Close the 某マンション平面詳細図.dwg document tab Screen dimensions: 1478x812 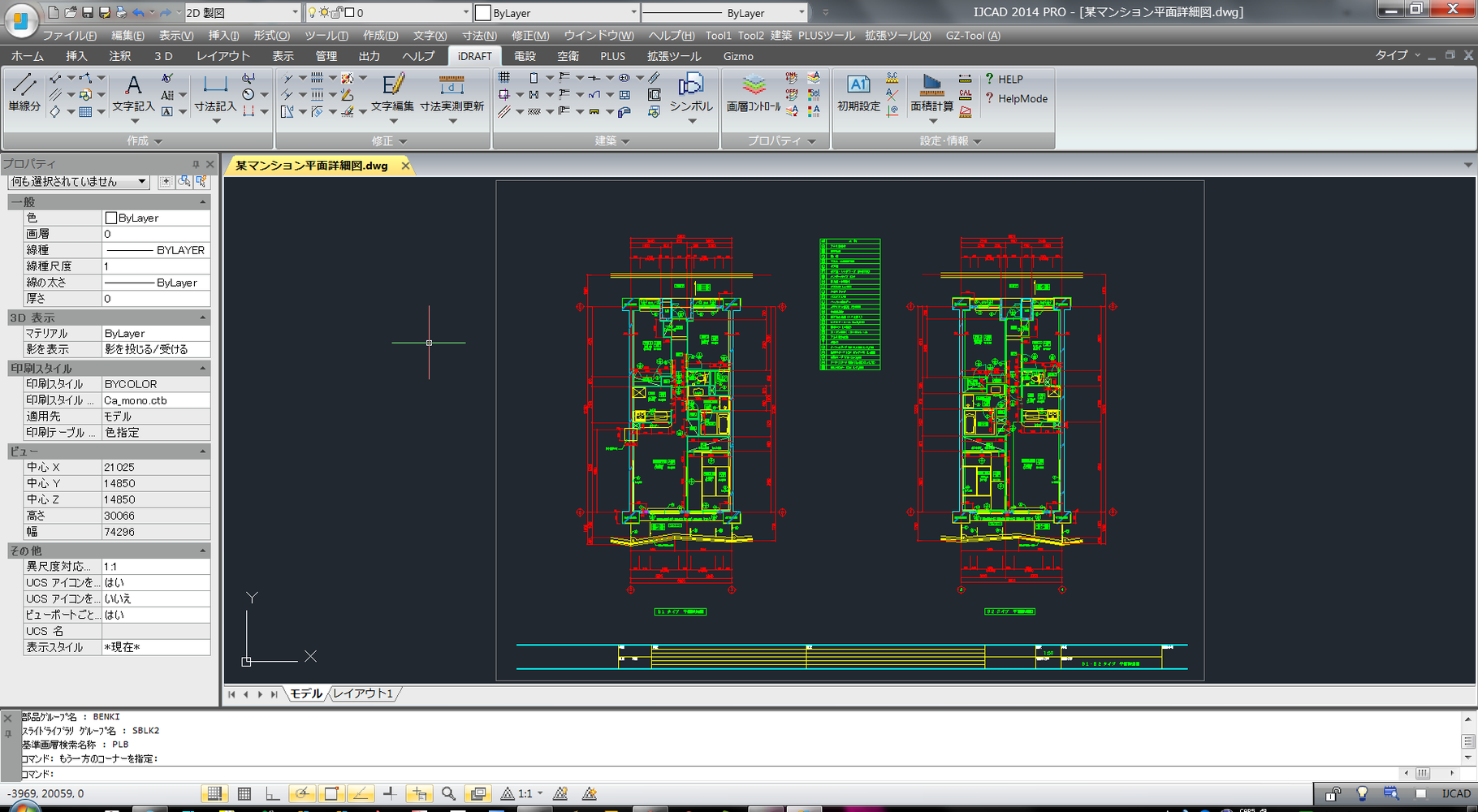(405, 166)
